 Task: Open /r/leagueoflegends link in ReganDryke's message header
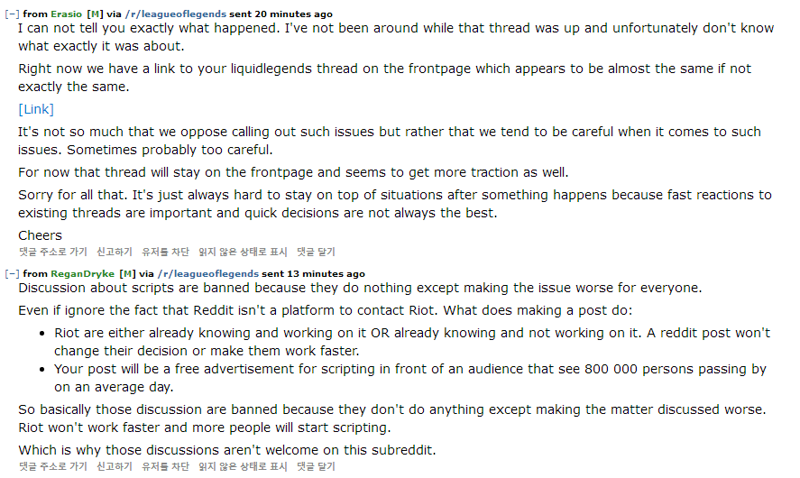coord(208,274)
